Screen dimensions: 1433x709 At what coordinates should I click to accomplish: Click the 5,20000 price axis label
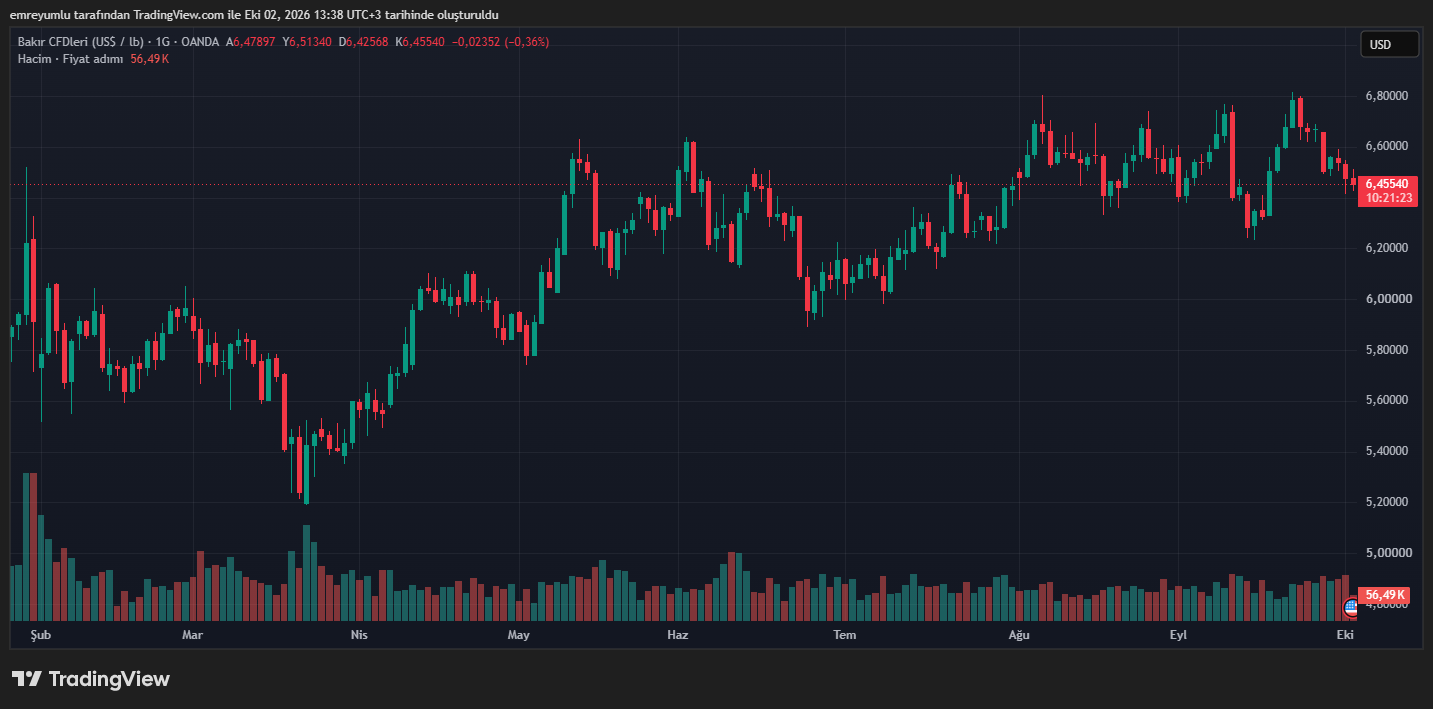pyautogui.click(x=1387, y=502)
